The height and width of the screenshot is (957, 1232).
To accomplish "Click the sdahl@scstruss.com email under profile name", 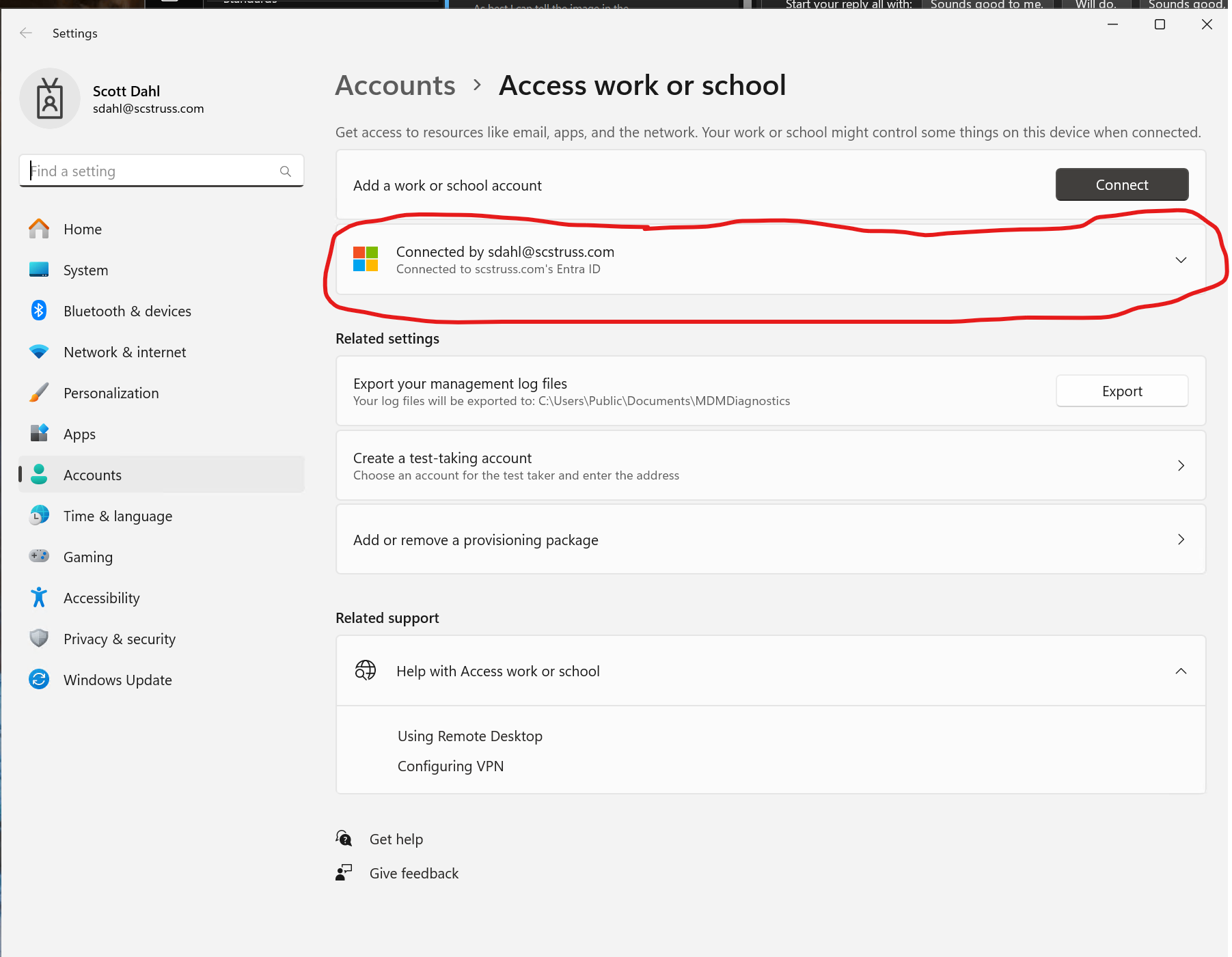I will [148, 109].
